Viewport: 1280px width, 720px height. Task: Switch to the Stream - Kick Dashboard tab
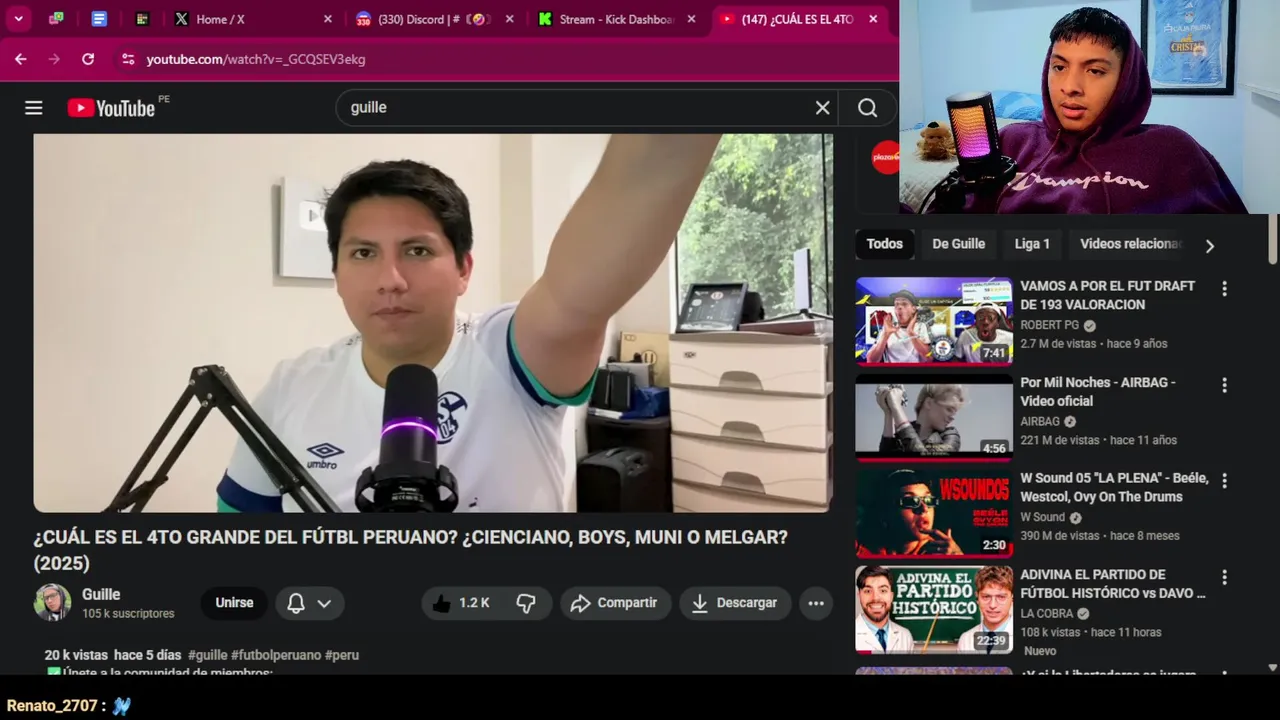tap(617, 19)
